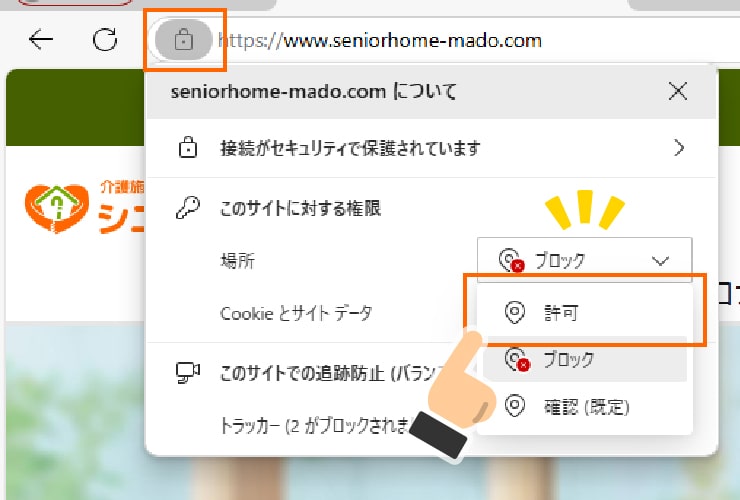The width and height of the screenshot is (740, 500).
Task: Click the location pin icon beside 確認 (既定)
Action: point(514,406)
